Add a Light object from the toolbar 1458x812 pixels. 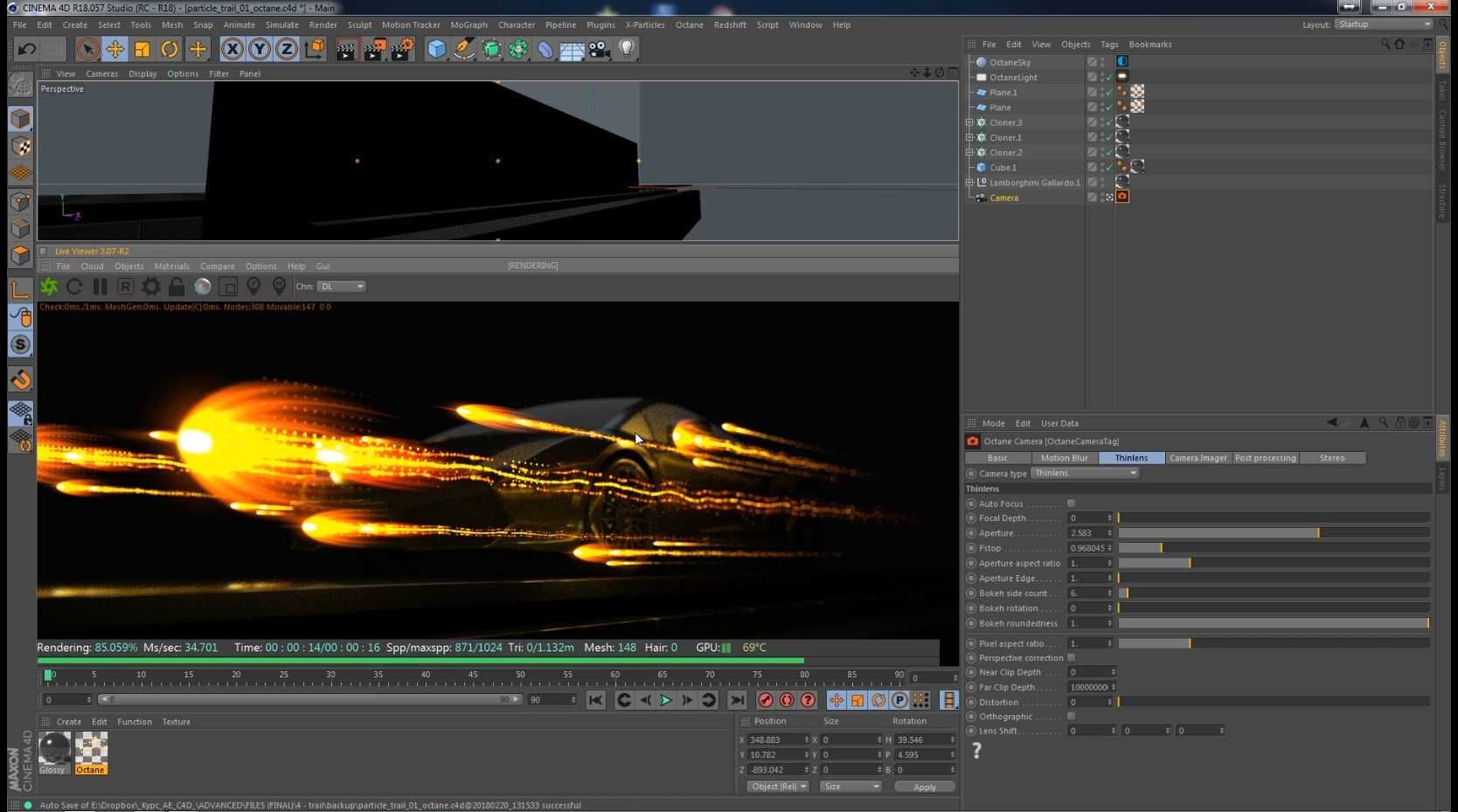[626, 49]
